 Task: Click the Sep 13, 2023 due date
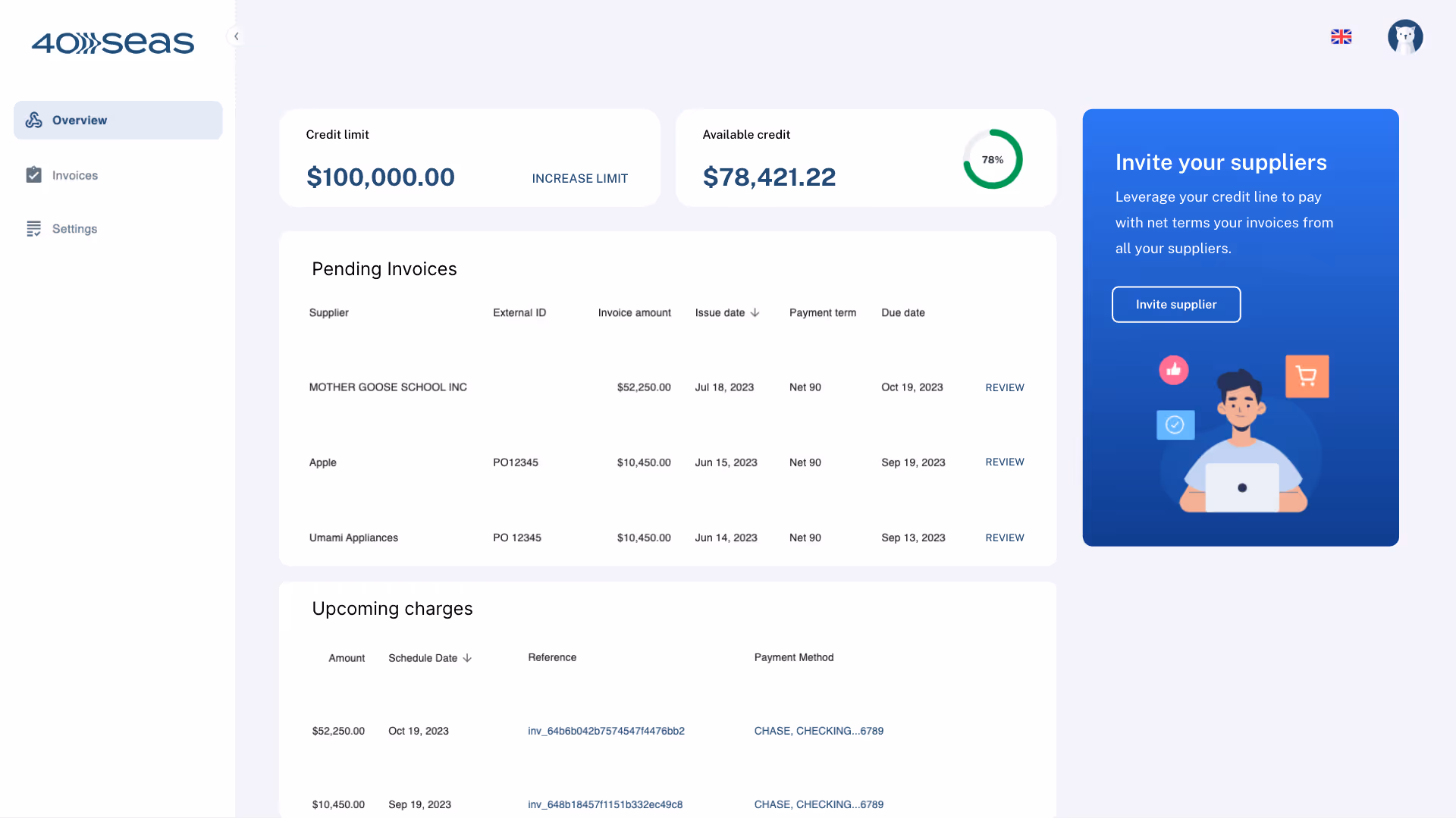pyautogui.click(x=913, y=537)
